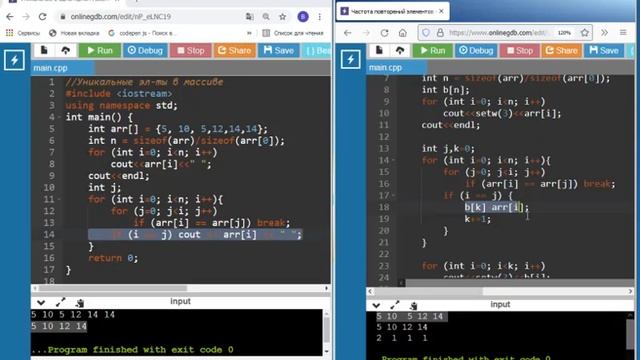Click the zoom magnifier icon in Chrome address bar
The width and height of the screenshot is (640, 360).
[x=266, y=17]
